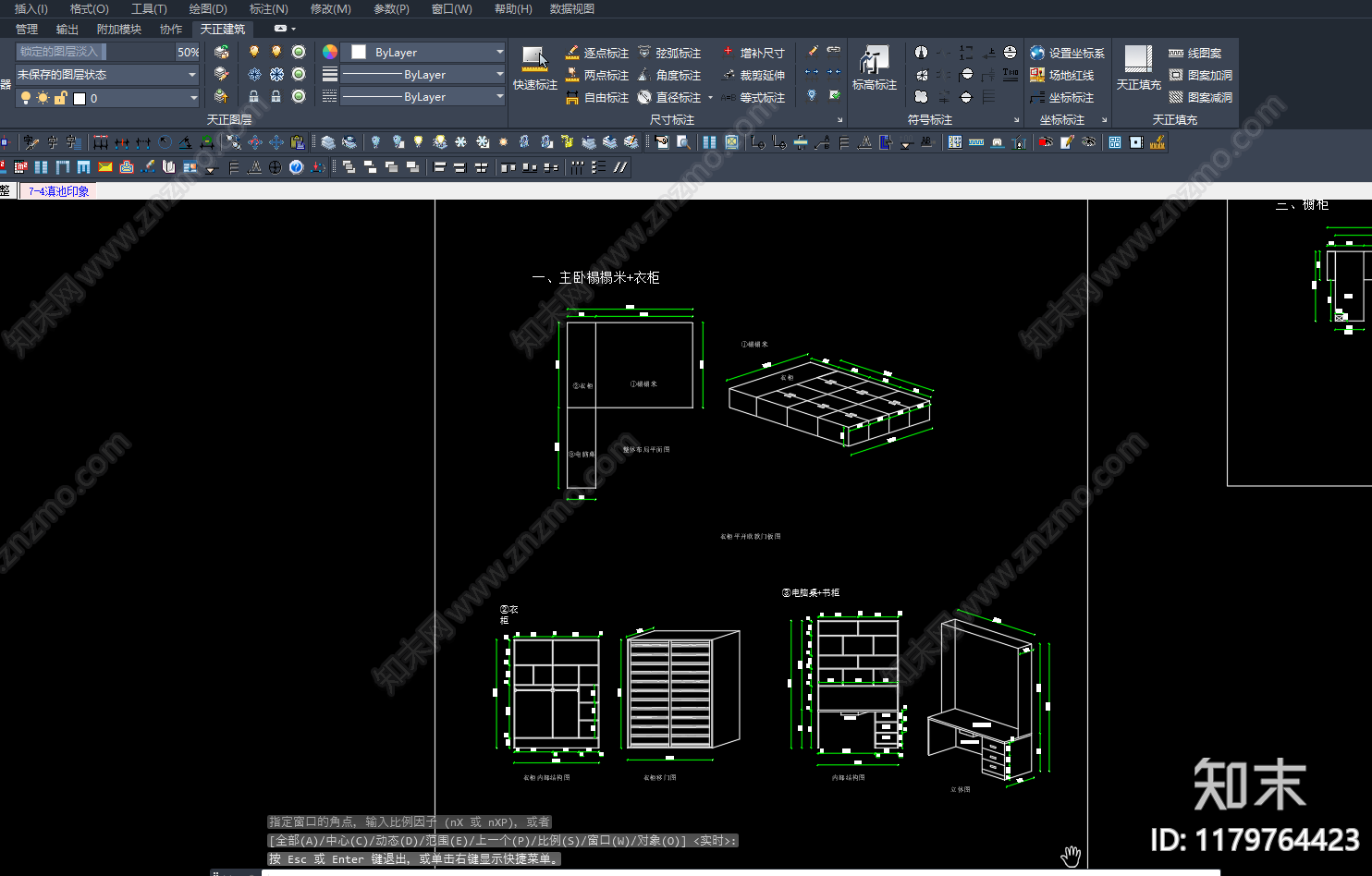Toggle the padlock lock state of layer 0
The height and width of the screenshot is (876, 1372).
coord(60,97)
